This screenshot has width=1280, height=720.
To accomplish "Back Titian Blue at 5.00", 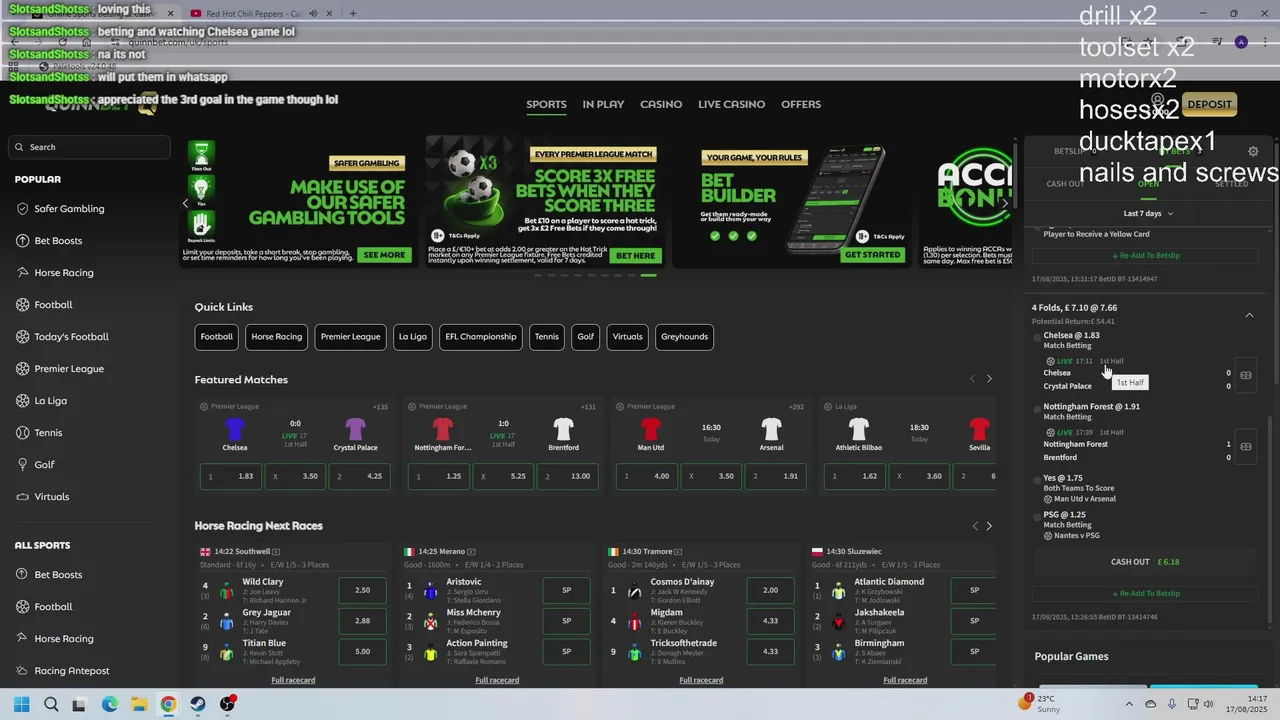I will tap(363, 652).
